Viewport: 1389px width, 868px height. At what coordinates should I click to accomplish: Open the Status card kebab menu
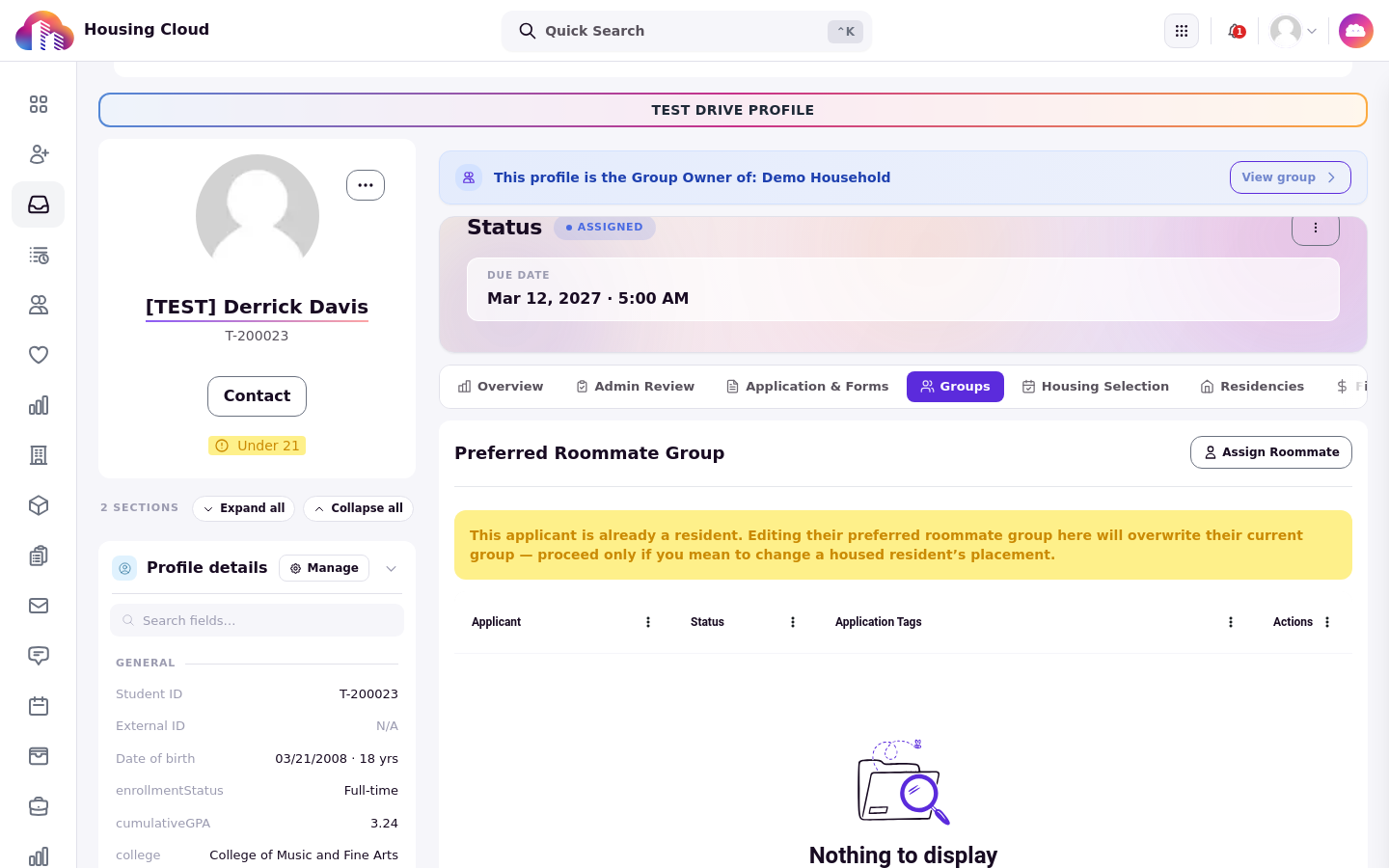point(1316,228)
